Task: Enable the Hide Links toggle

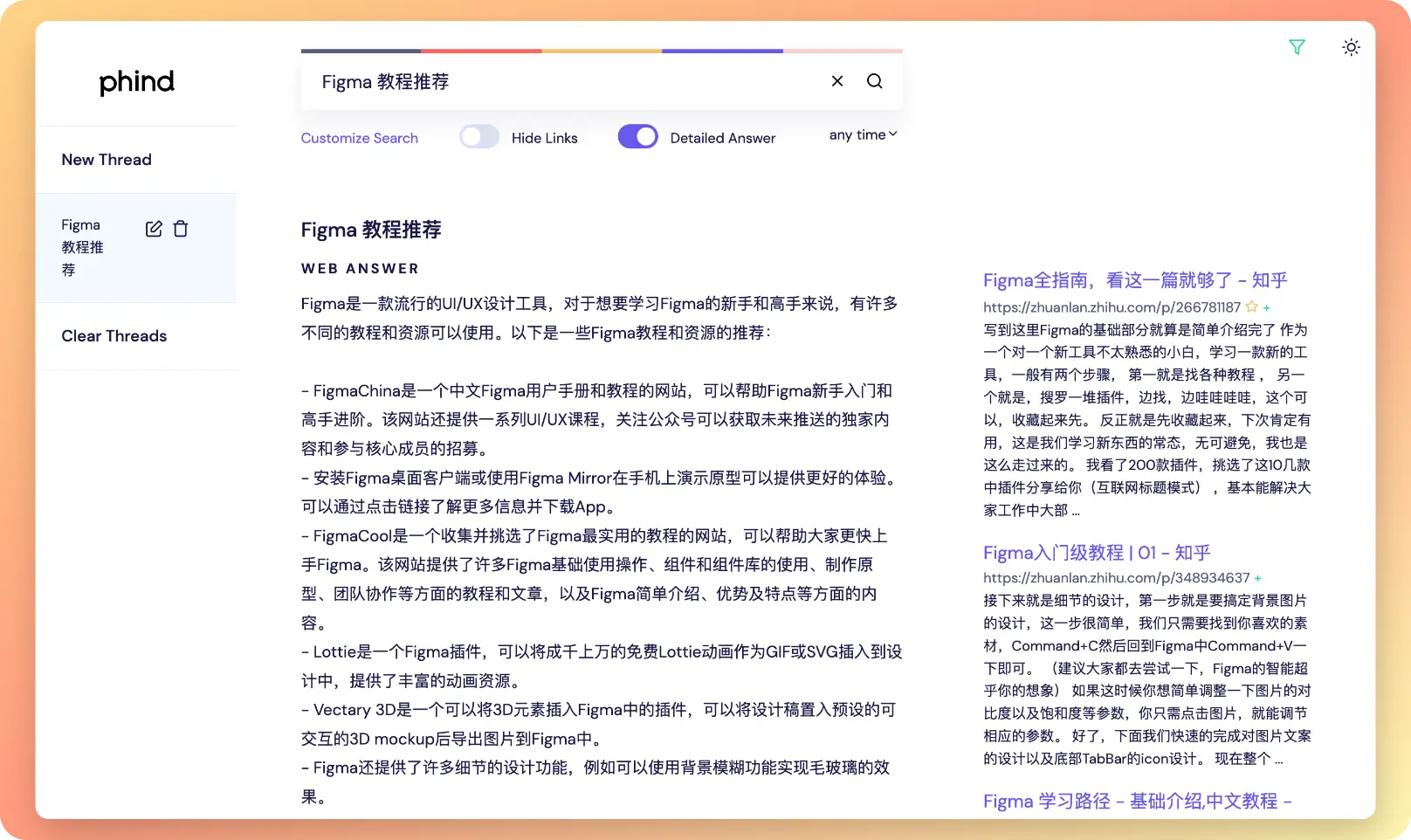Action: click(479, 137)
